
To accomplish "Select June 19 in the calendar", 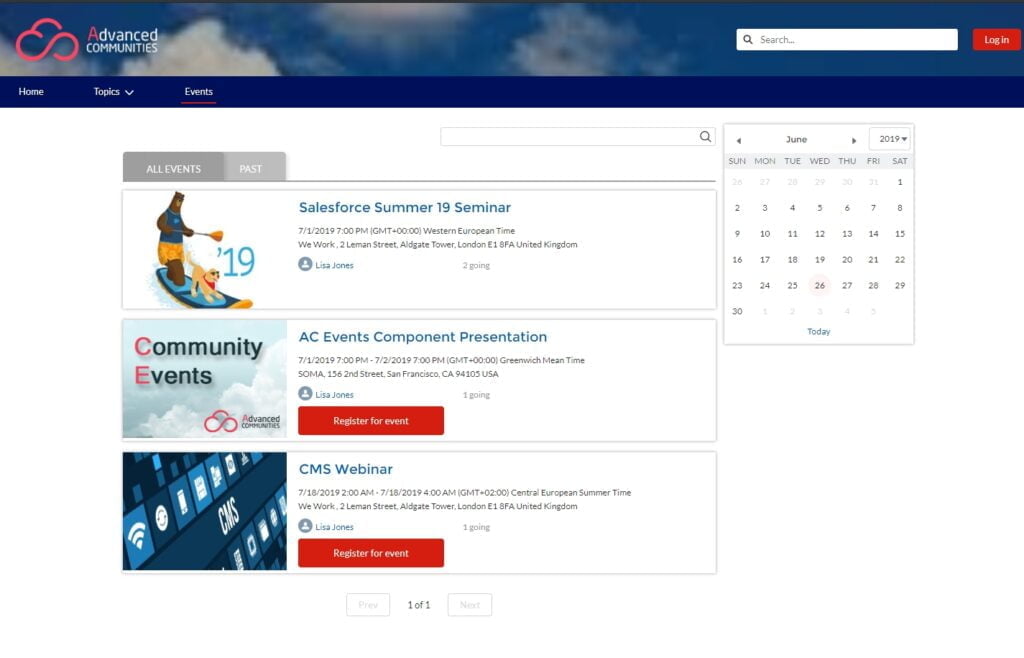I will pos(820,260).
